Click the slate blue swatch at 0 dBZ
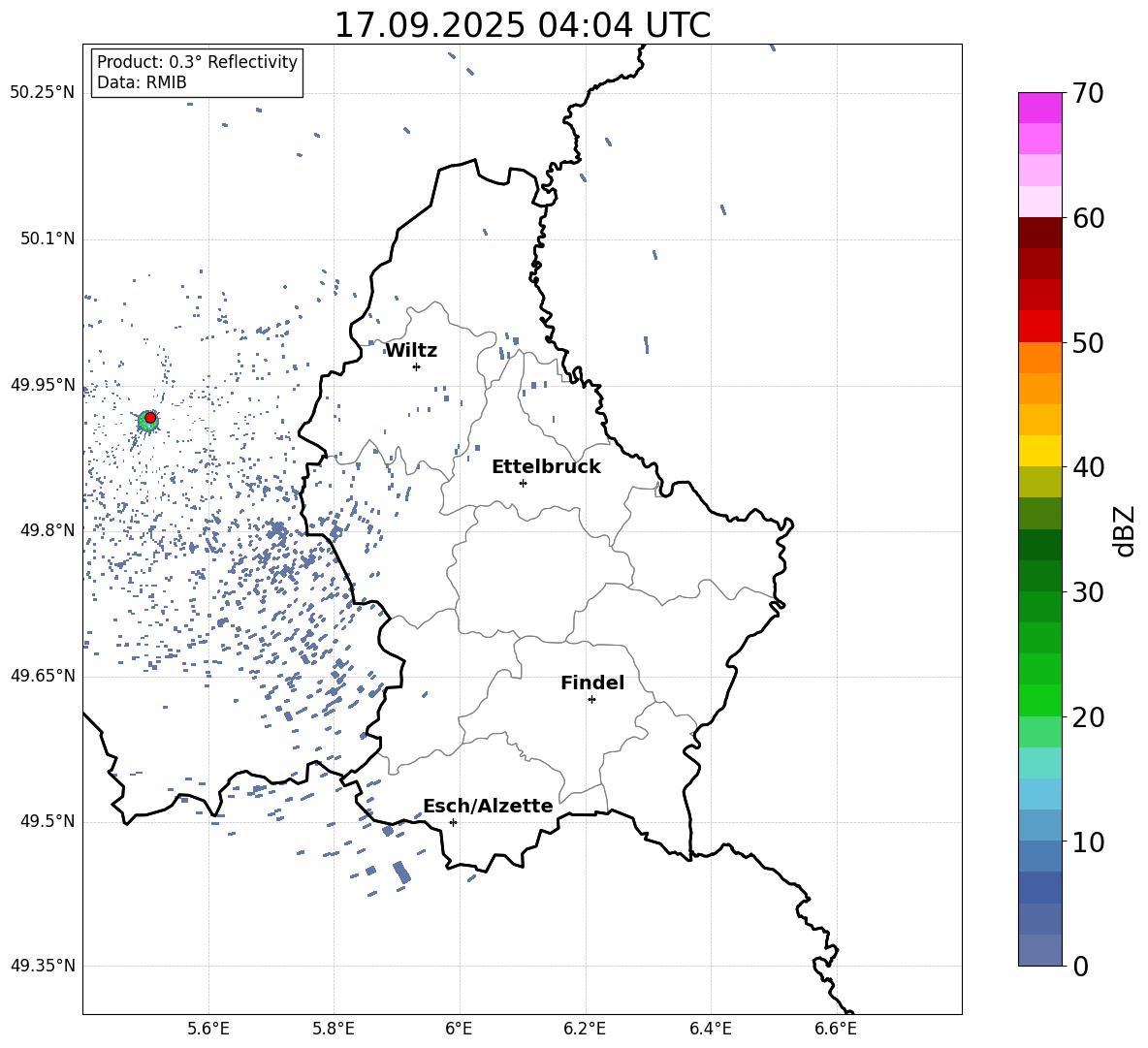 tap(1039, 950)
